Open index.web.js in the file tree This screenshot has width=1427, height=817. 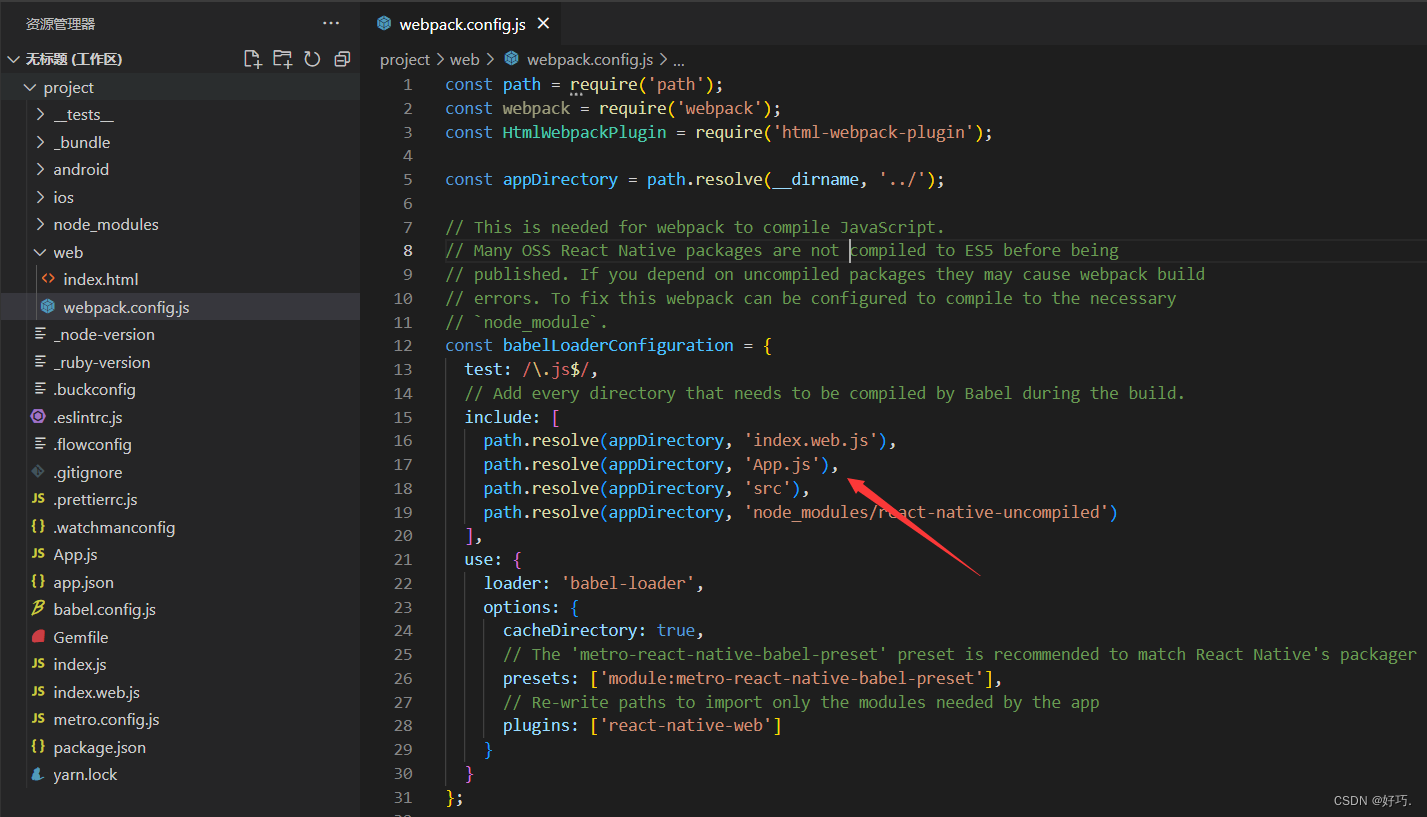tap(180, 692)
